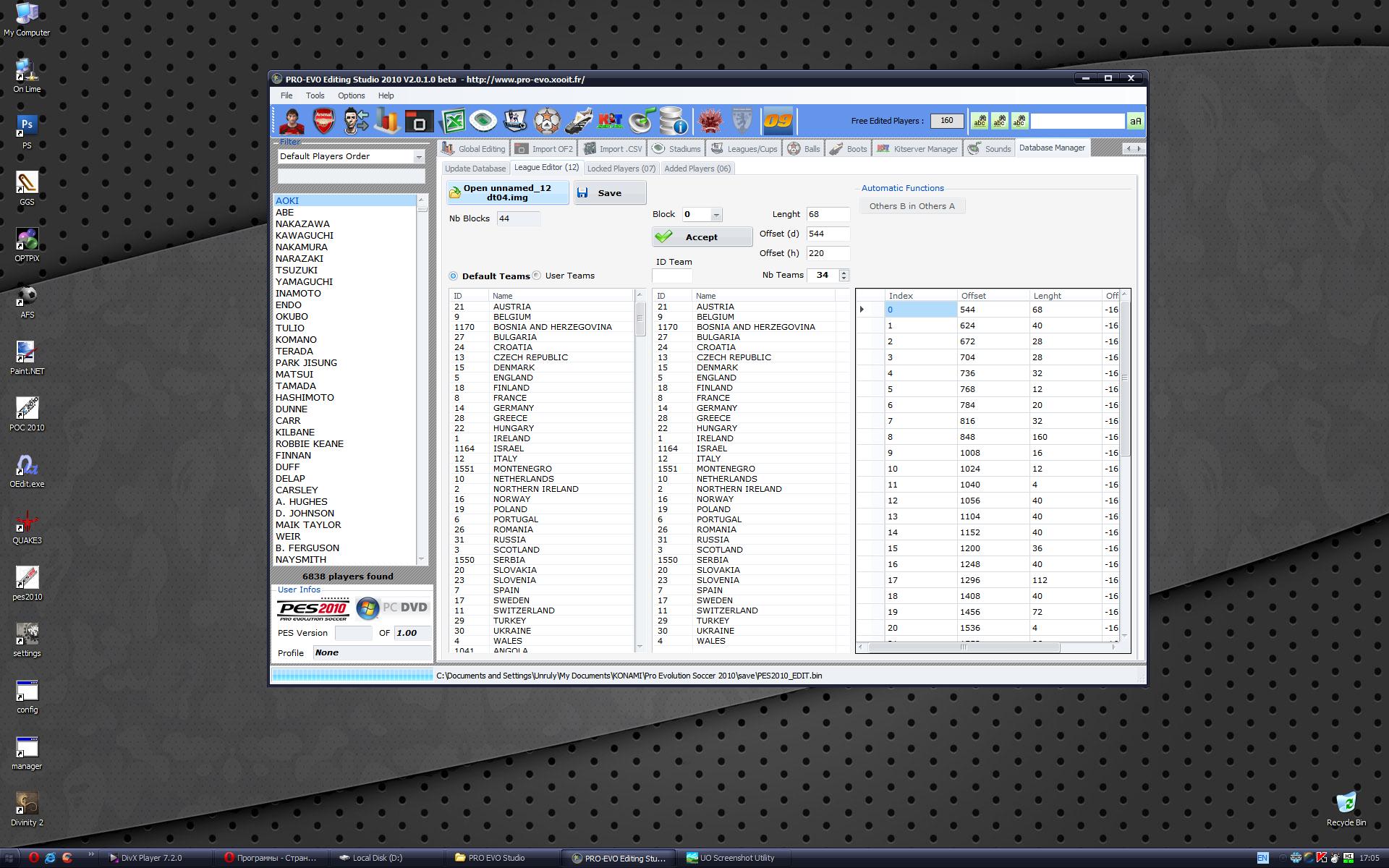This screenshot has width=1389, height=868.
Task: Click the QUAKE3 desktop shortcut
Action: [27, 526]
